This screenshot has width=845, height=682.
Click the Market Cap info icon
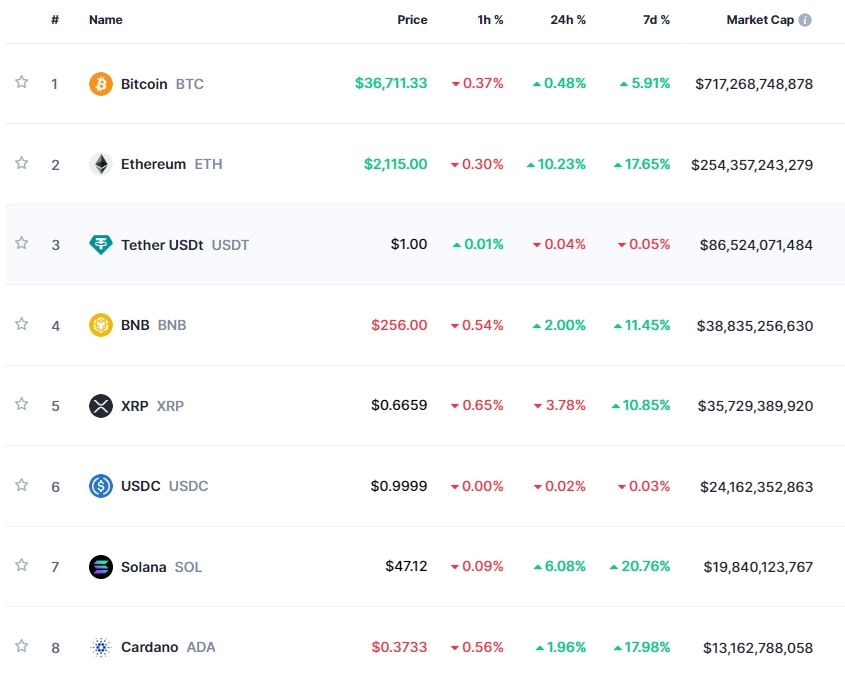point(805,20)
